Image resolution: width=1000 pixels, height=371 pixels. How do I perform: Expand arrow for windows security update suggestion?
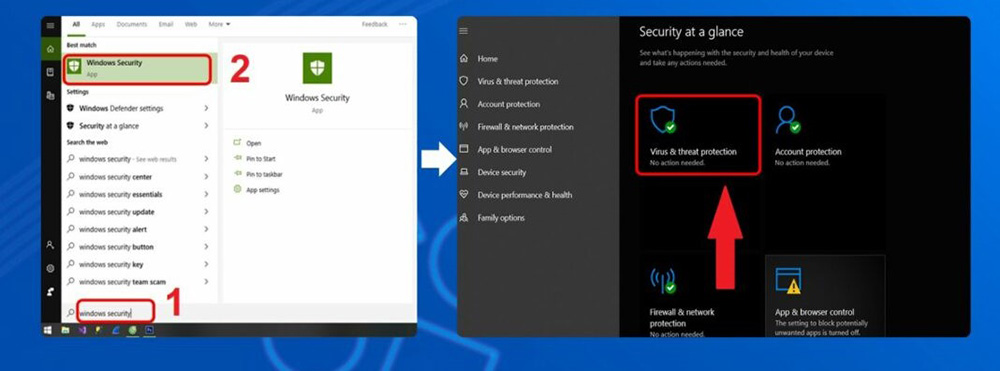(x=206, y=212)
